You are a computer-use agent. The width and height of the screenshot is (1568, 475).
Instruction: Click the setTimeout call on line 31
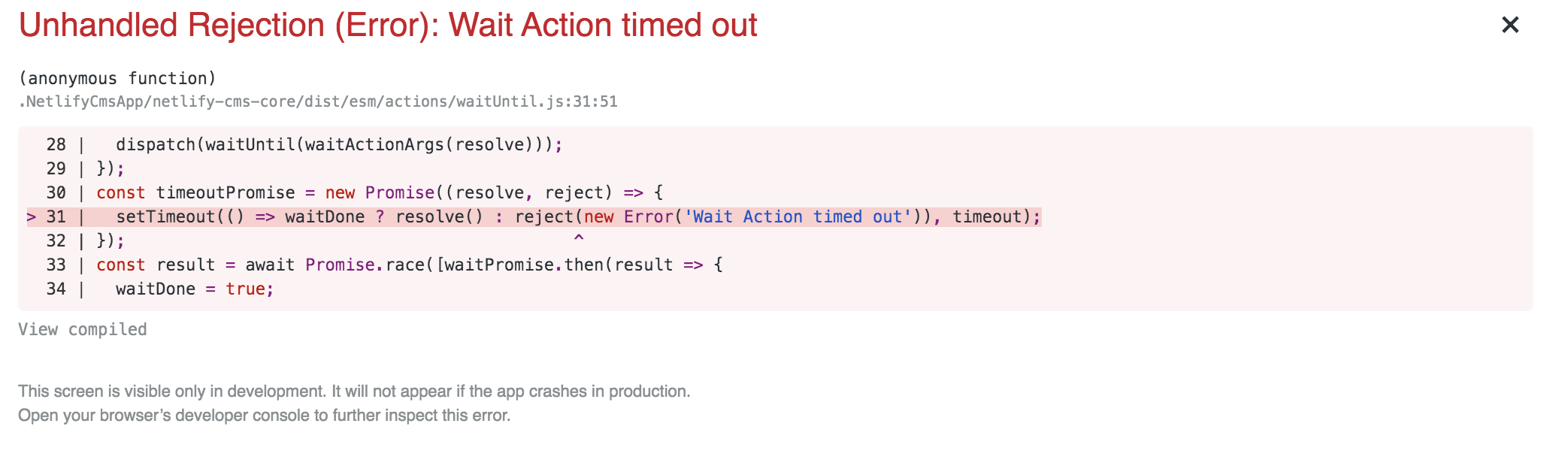(x=165, y=216)
